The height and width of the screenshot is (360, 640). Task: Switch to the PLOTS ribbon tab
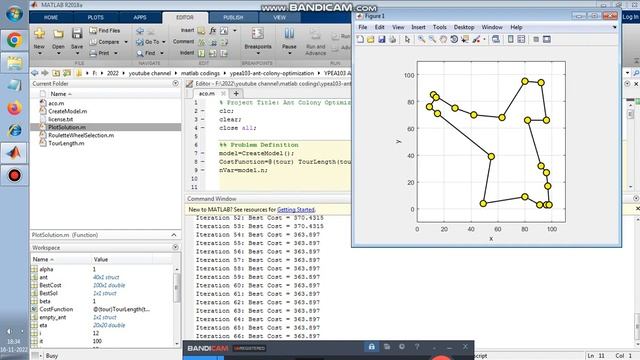(96, 18)
